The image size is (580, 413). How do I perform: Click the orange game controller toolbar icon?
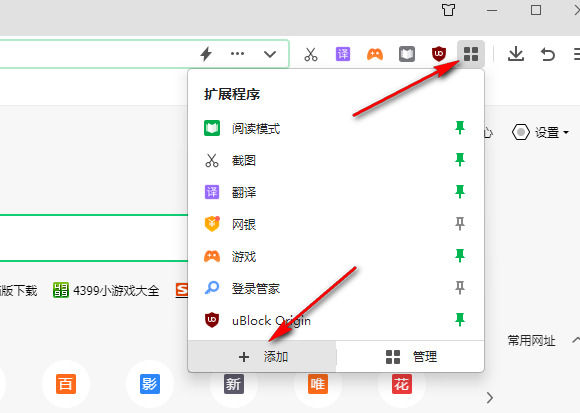(375, 54)
